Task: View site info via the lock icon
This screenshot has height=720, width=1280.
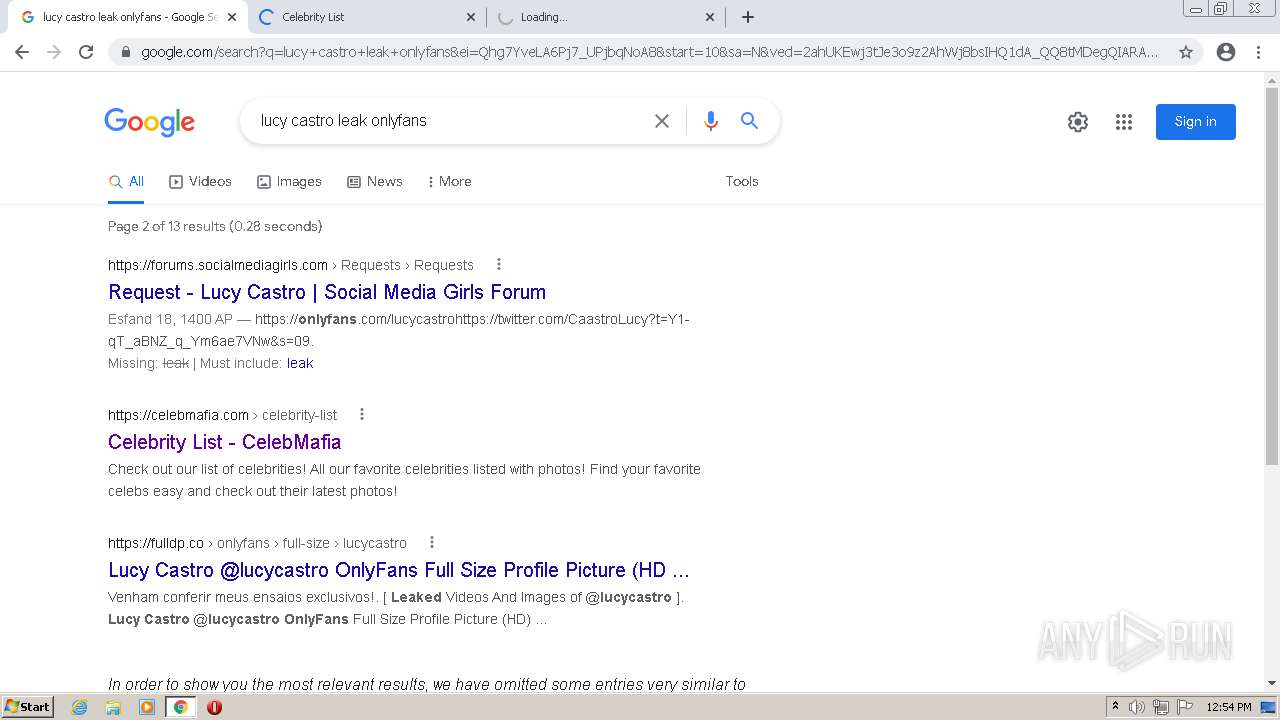Action: 126,52
